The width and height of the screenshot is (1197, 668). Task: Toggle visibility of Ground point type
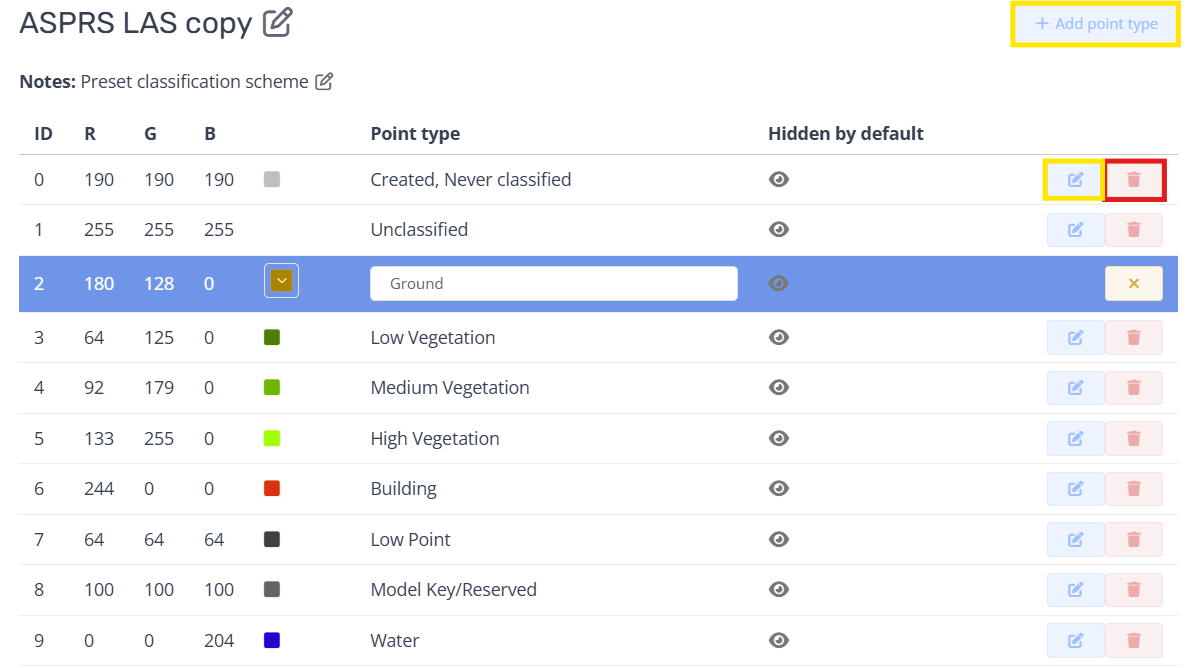click(x=779, y=283)
